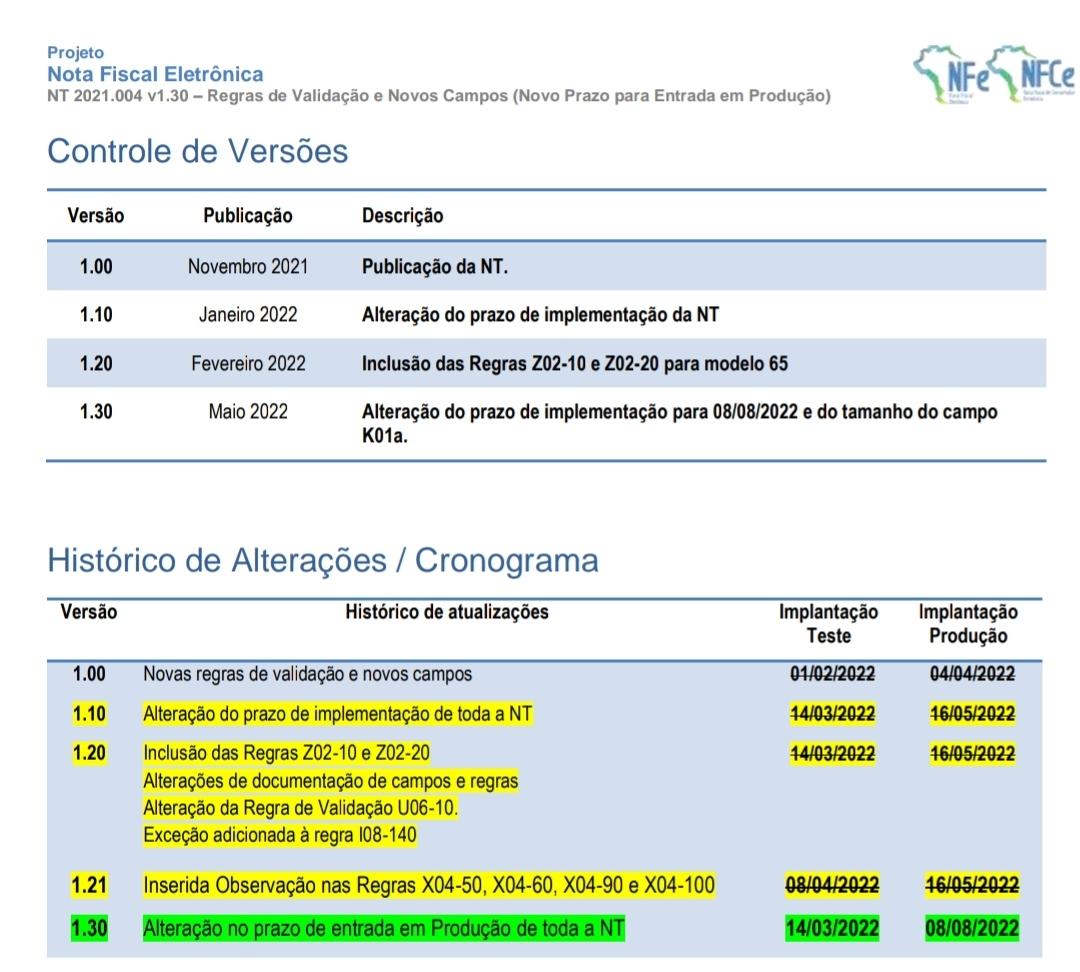The image size is (1080, 972).
Task: Select the "Novembro 2021" publication cell
Action: [x=248, y=267]
